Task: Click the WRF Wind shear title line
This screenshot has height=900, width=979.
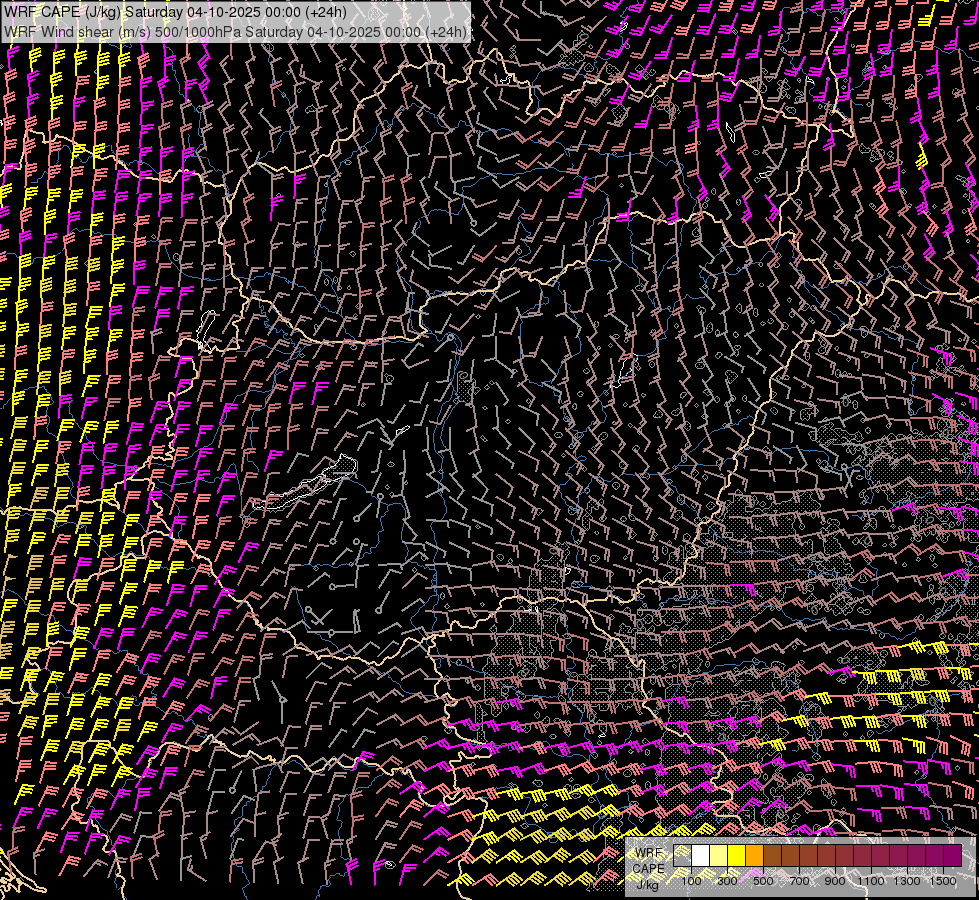Action: click(236, 32)
